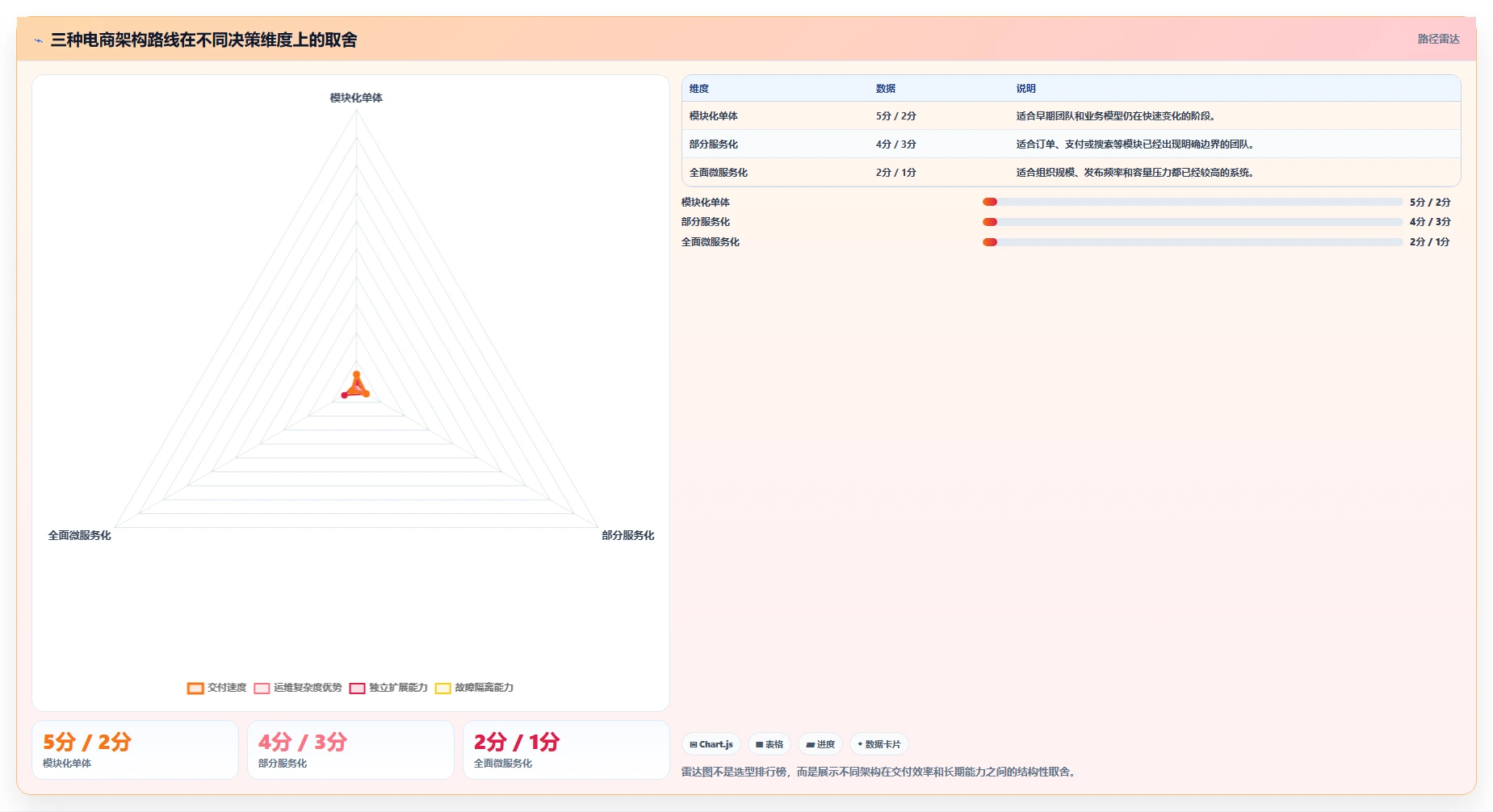1493x812 pixels.
Task: Select the 部分服务化 table row cell
Action: click(714, 144)
